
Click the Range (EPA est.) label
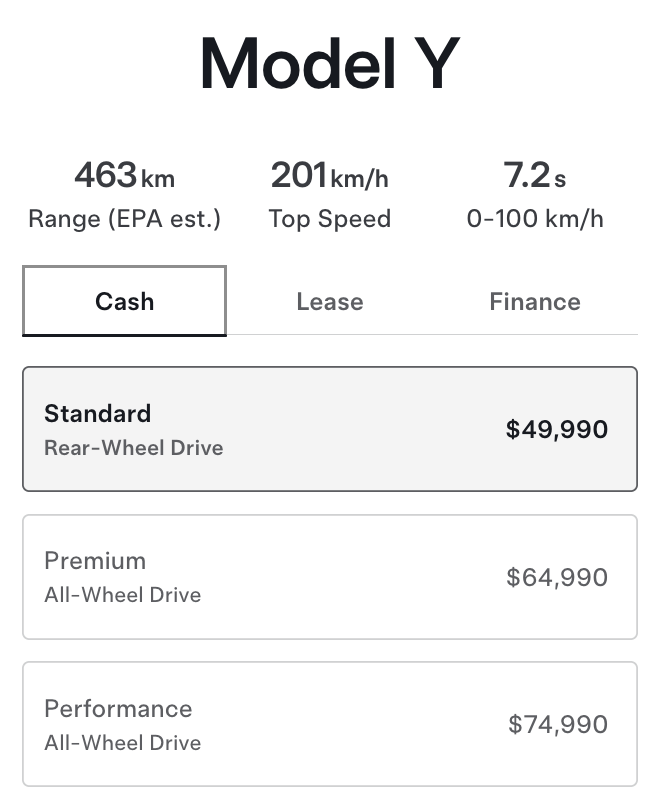coord(124,218)
